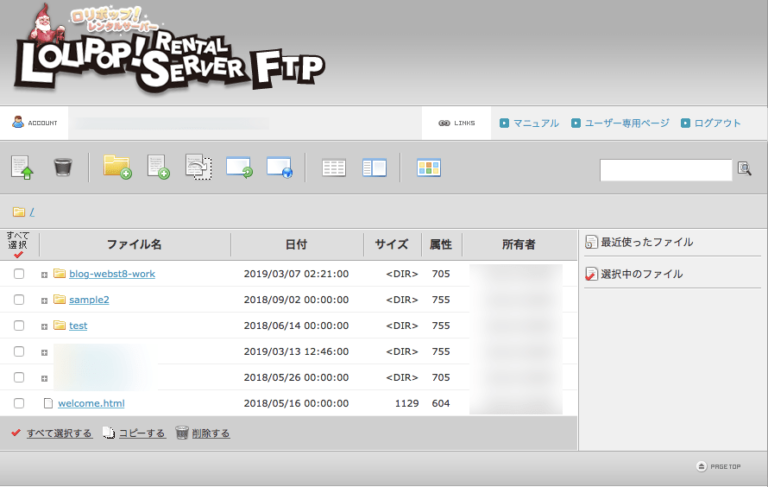Viewport: 768px width, 487px height.
Task: Tick the checkbox for test folder
Action: point(19,325)
